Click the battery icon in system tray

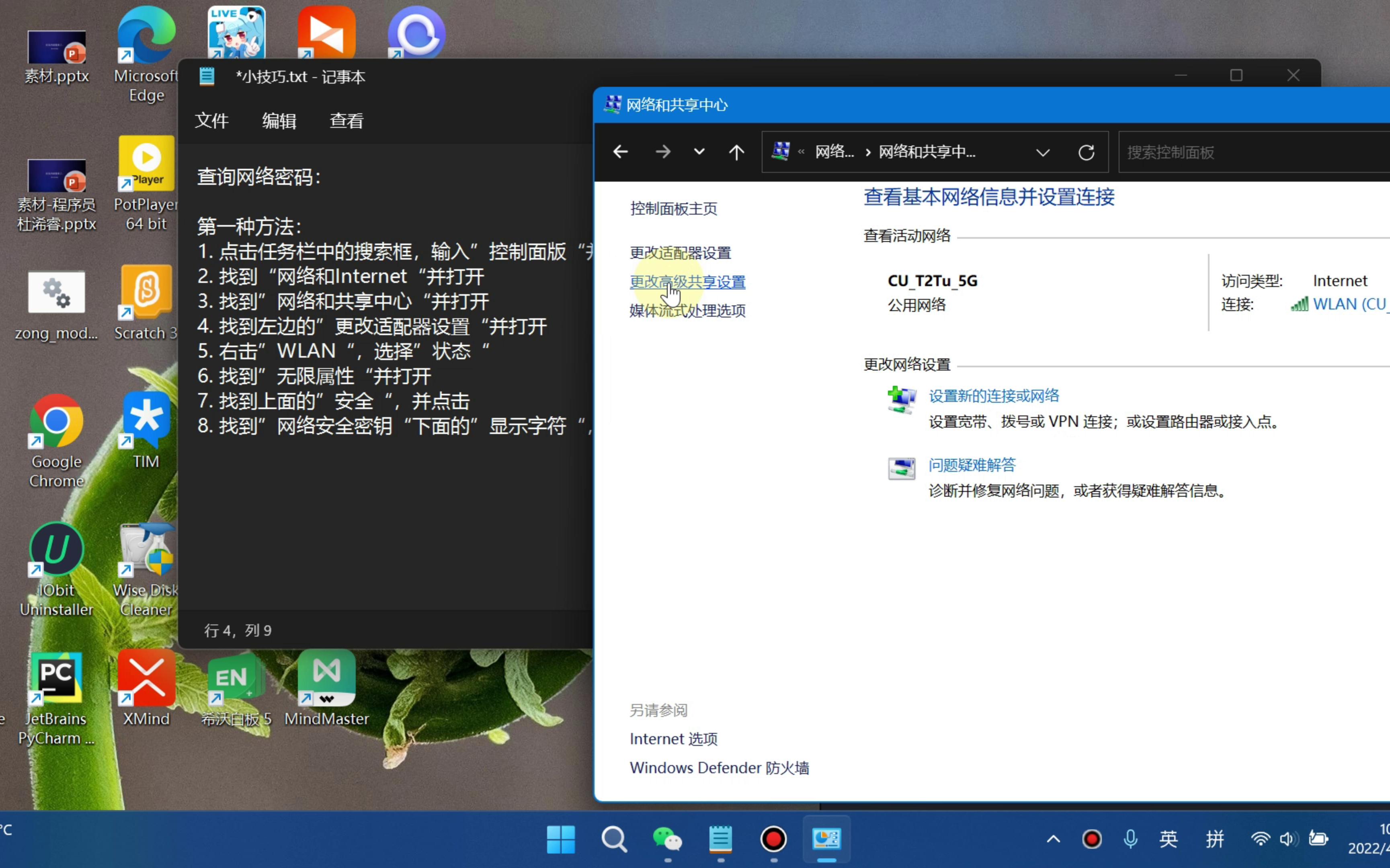point(1318,839)
